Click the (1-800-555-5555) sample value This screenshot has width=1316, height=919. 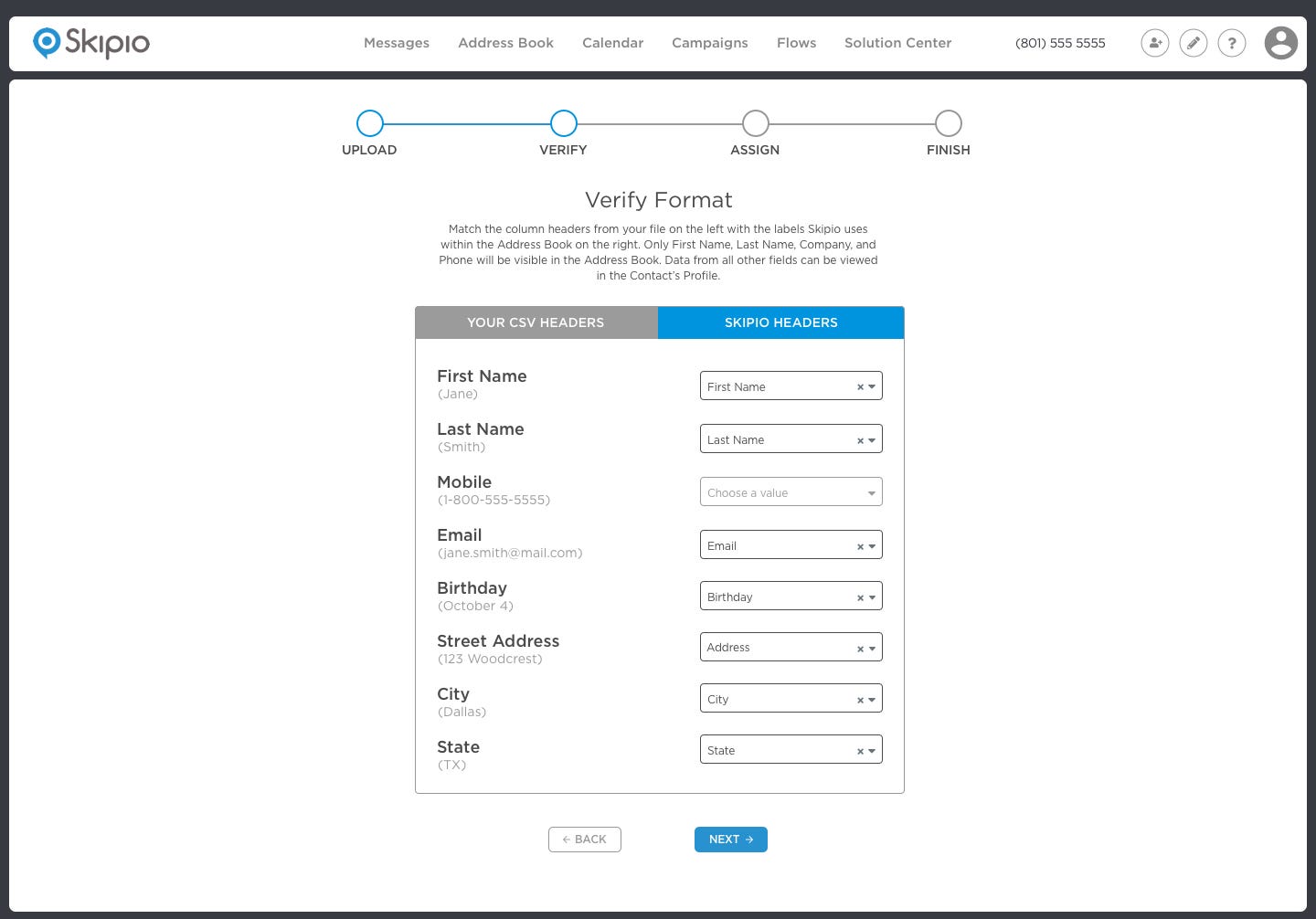coord(493,500)
